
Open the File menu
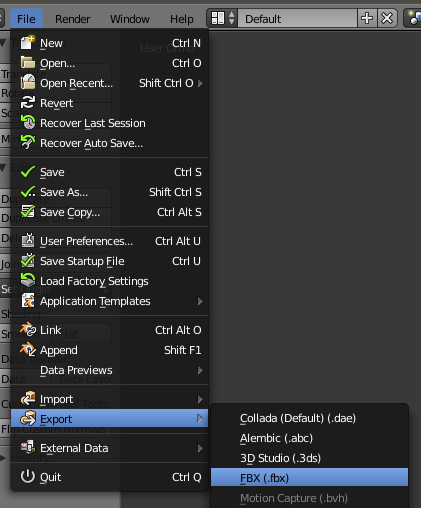[x=26, y=19]
